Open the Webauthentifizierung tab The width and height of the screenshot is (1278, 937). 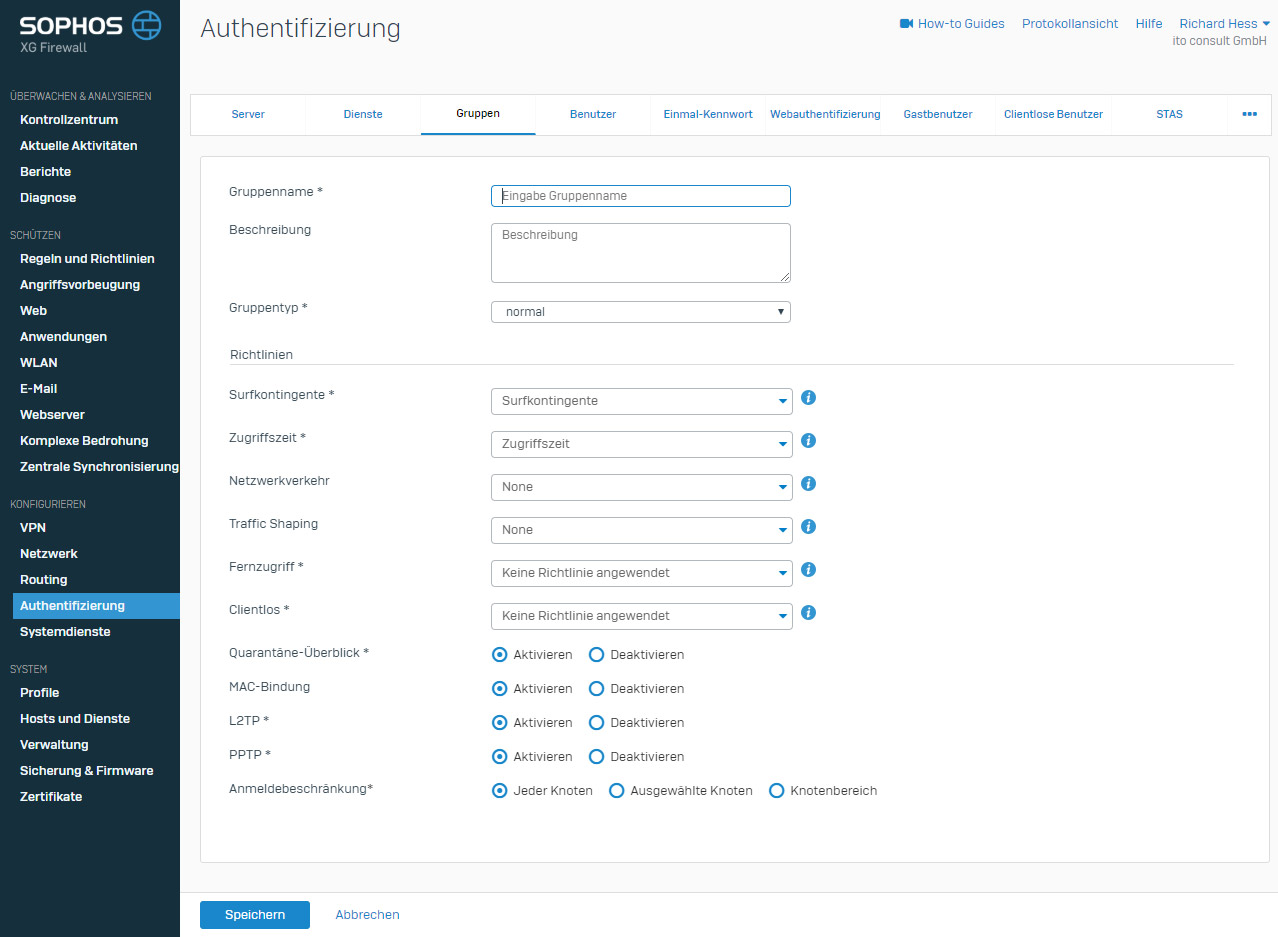(825, 114)
